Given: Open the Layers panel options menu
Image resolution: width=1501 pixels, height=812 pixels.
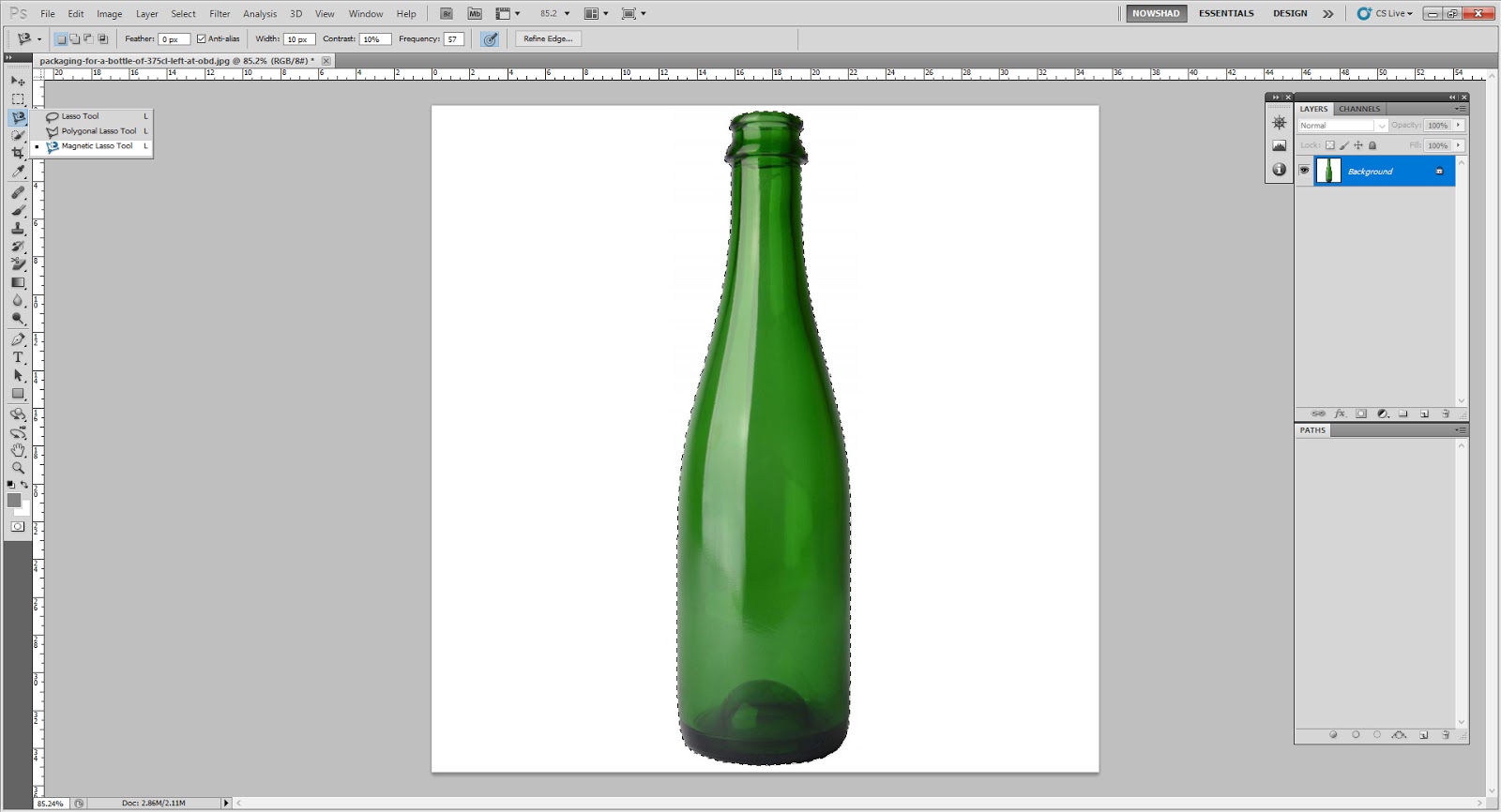Looking at the screenshot, I should click(x=1460, y=109).
